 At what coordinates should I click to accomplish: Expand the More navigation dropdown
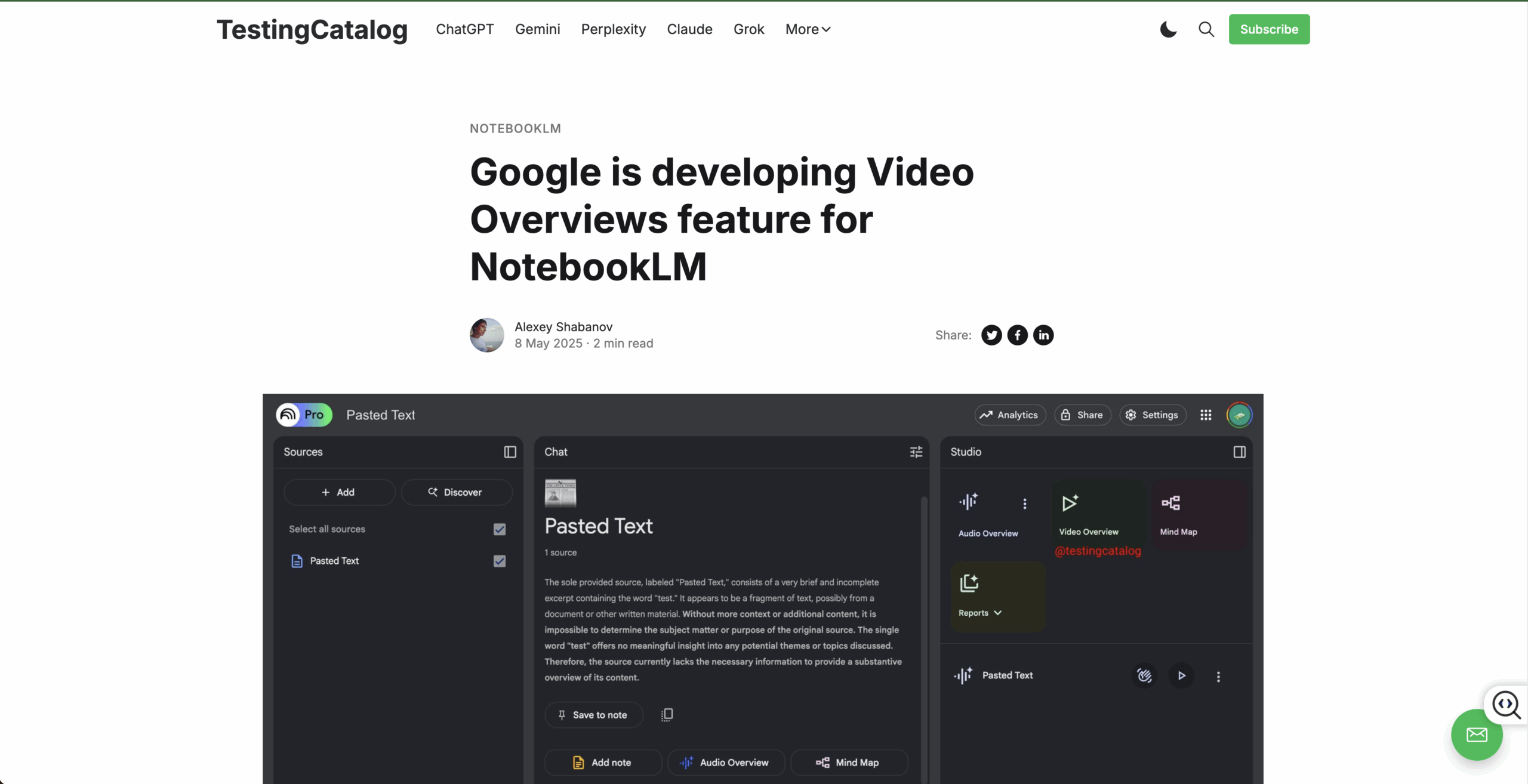tap(808, 29)
